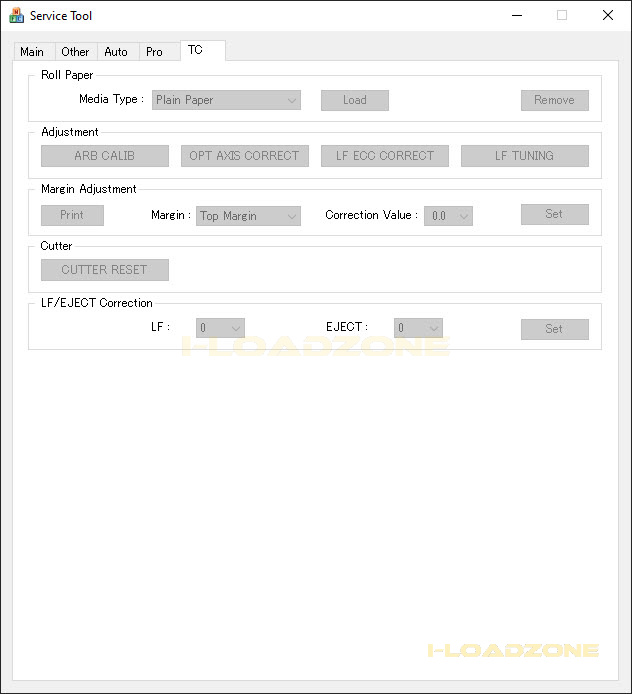The height and width of the screenshot is (694, 632).
Task: Close the Service Tool window
Action: [608, 15]
